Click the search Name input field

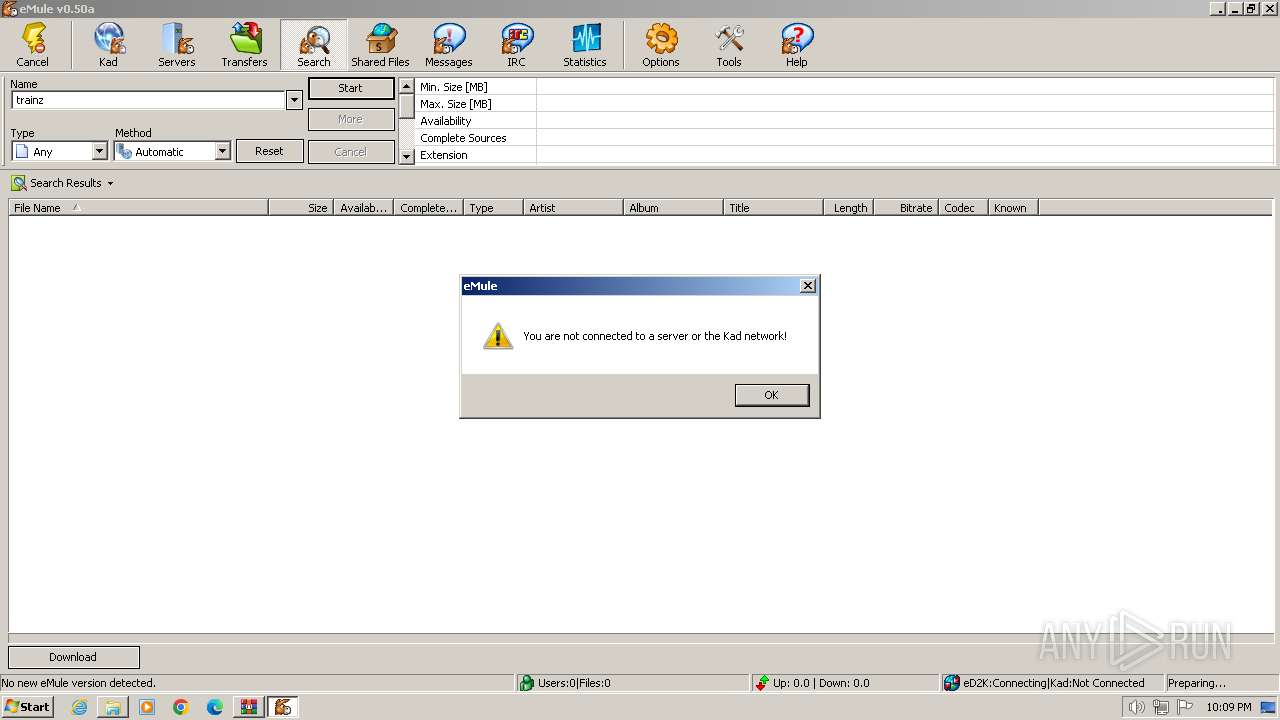point(148,100)
